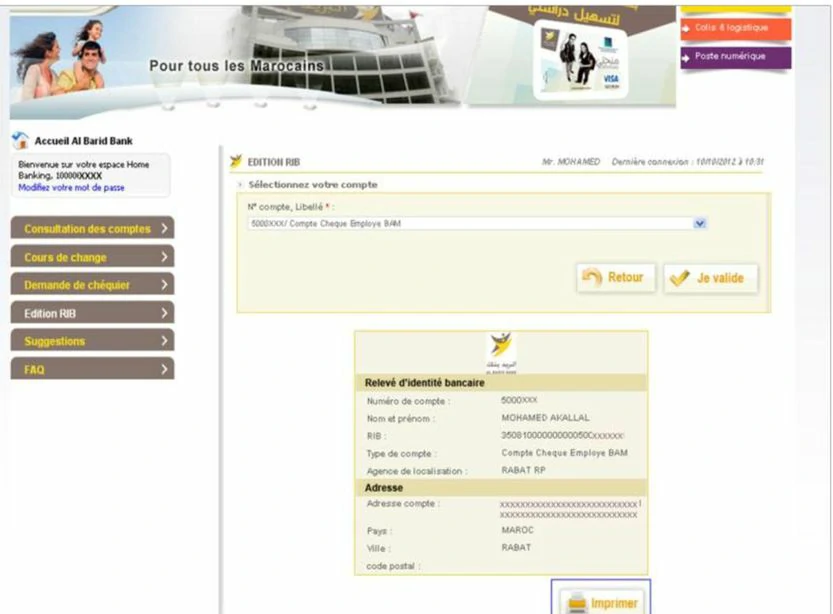Click the Ville value RABAT
This screenshot has height=614, width=833.
pos(516,548)
